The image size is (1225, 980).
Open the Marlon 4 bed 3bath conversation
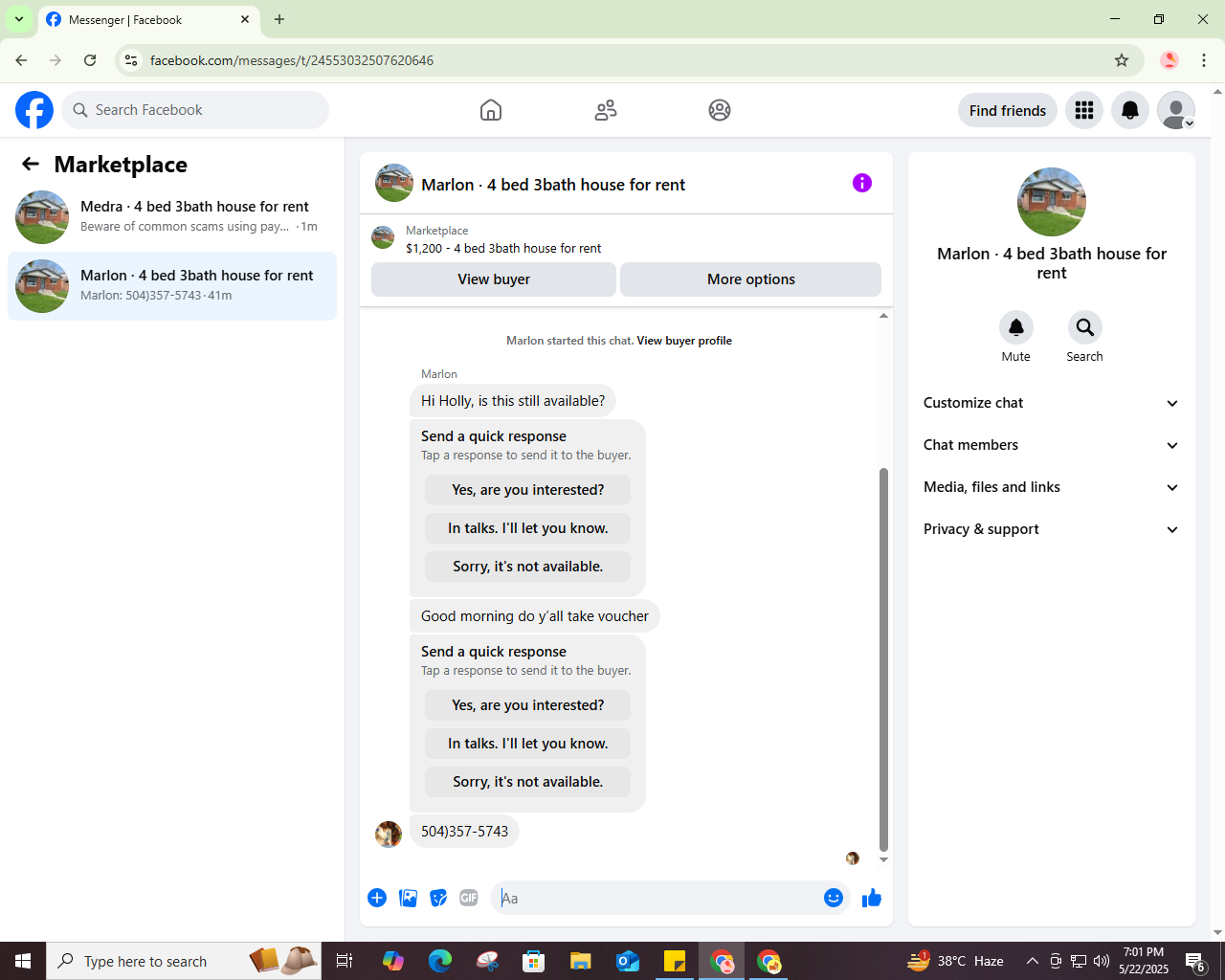click(172, 286)
